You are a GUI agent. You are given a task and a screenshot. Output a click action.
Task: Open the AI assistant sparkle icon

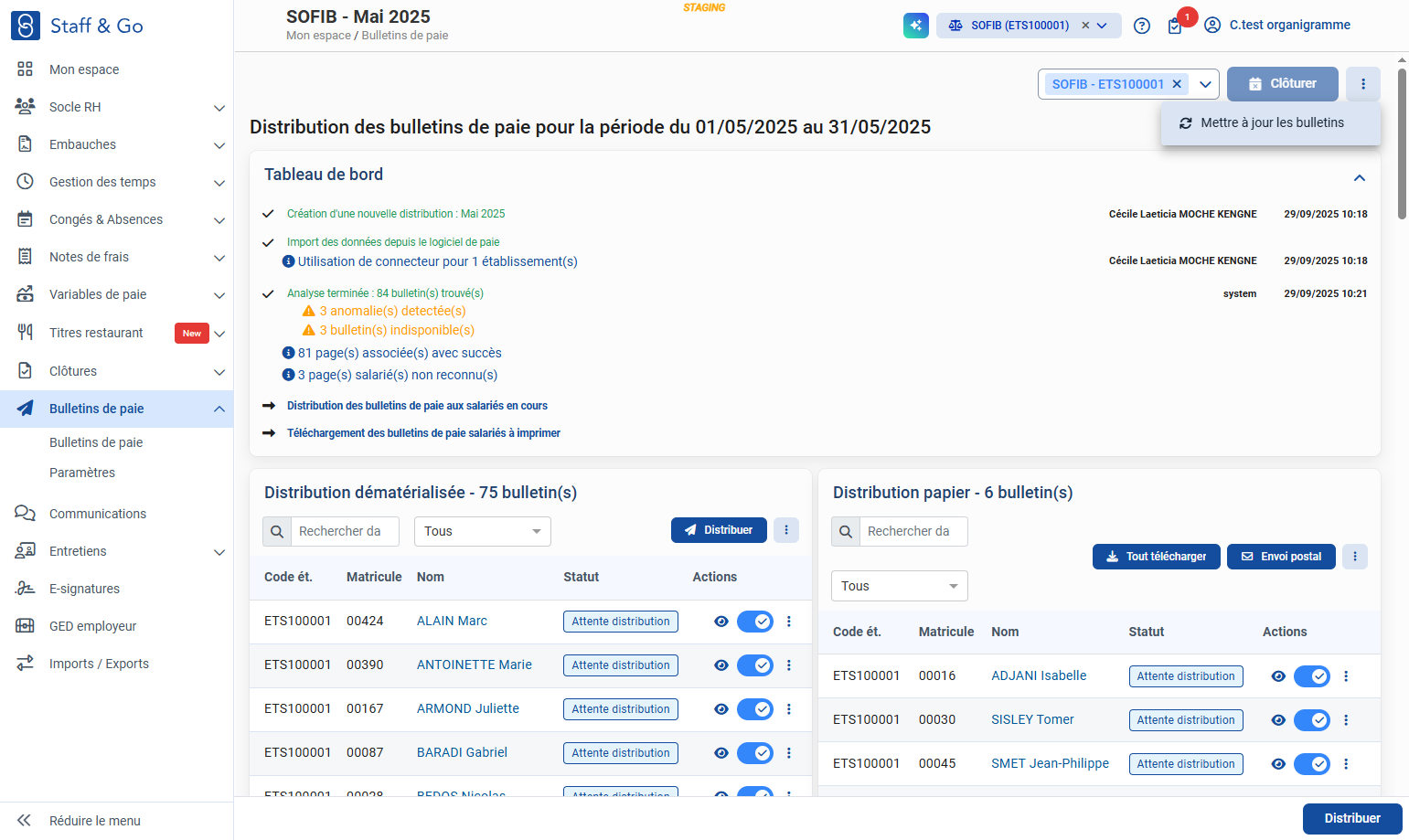(915, 26)
